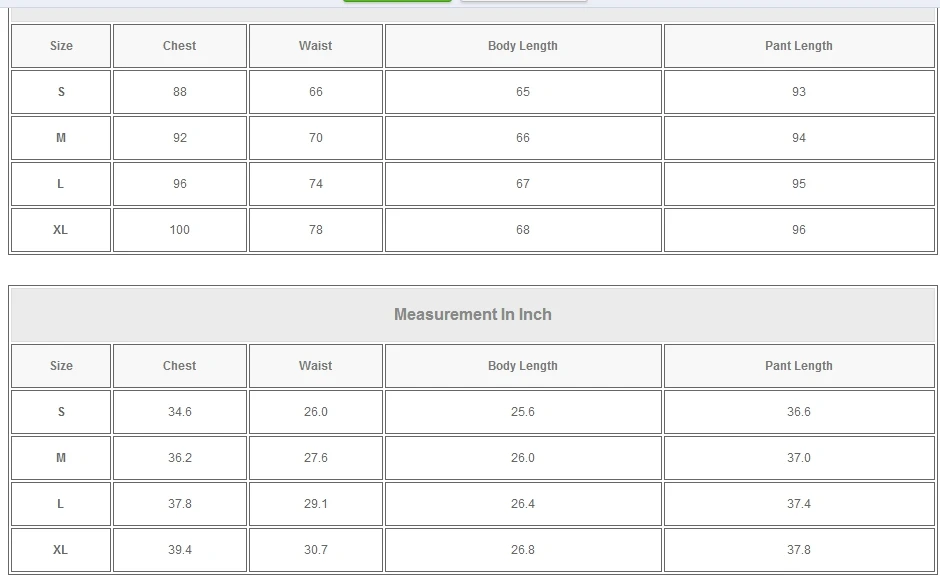Click the pant length value 93 cell
Screen dimensions: 940x579
pos(798,92)
